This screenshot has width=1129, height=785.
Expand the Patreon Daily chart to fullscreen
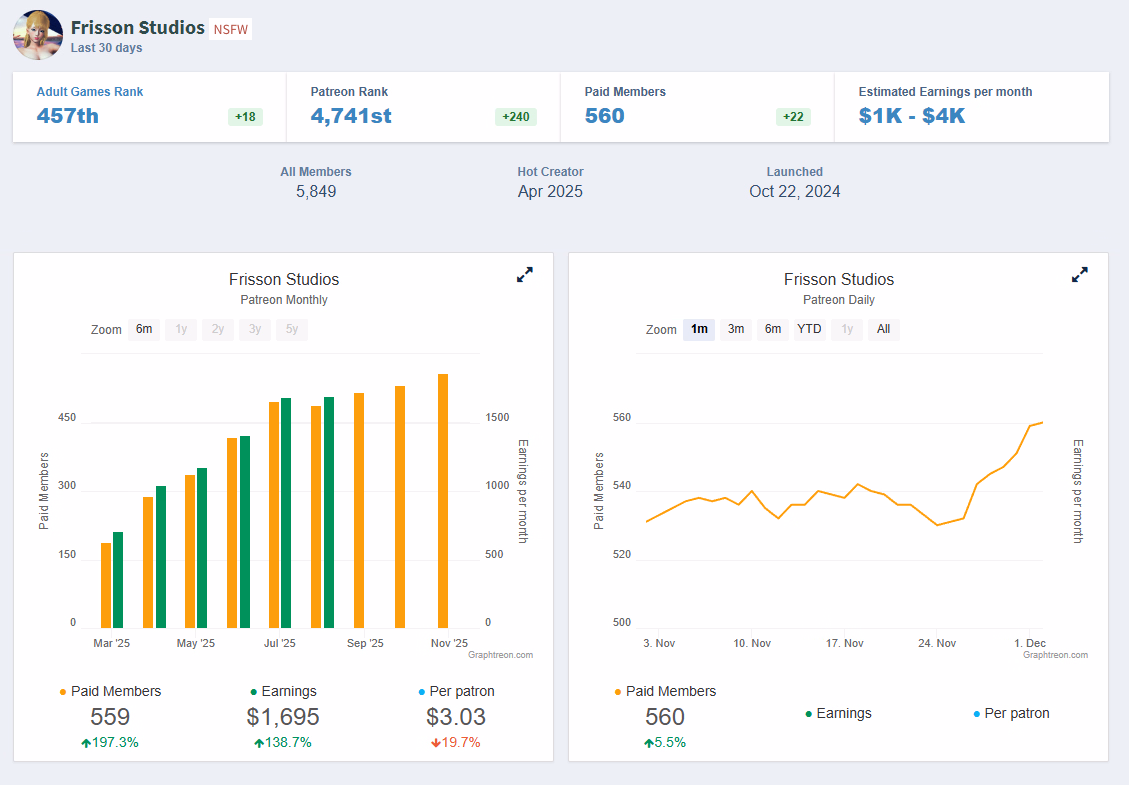pos(1079,275)
